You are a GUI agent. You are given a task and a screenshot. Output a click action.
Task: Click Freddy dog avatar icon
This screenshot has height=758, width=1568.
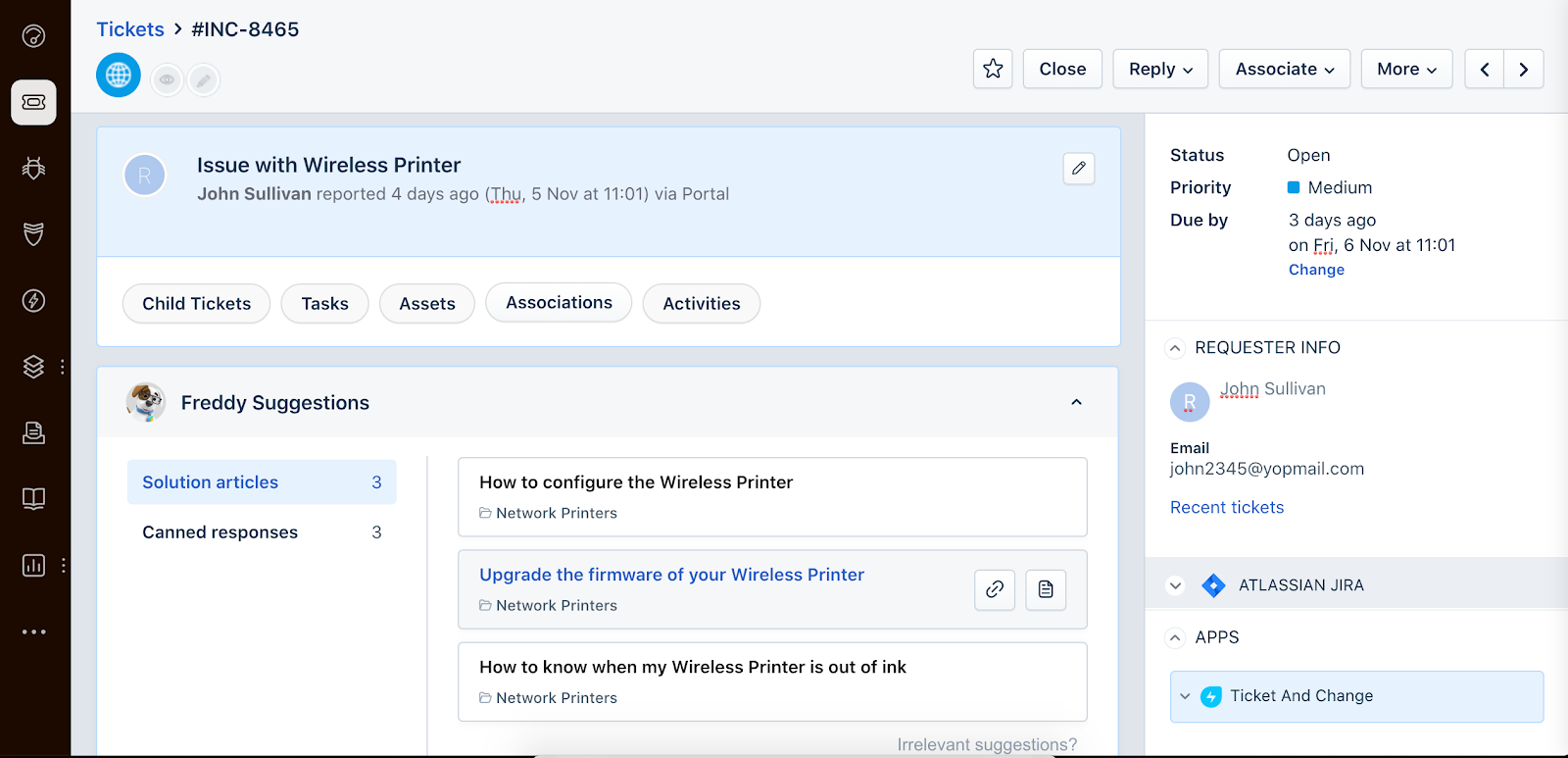pyautogui.click(x=146, y=402)
